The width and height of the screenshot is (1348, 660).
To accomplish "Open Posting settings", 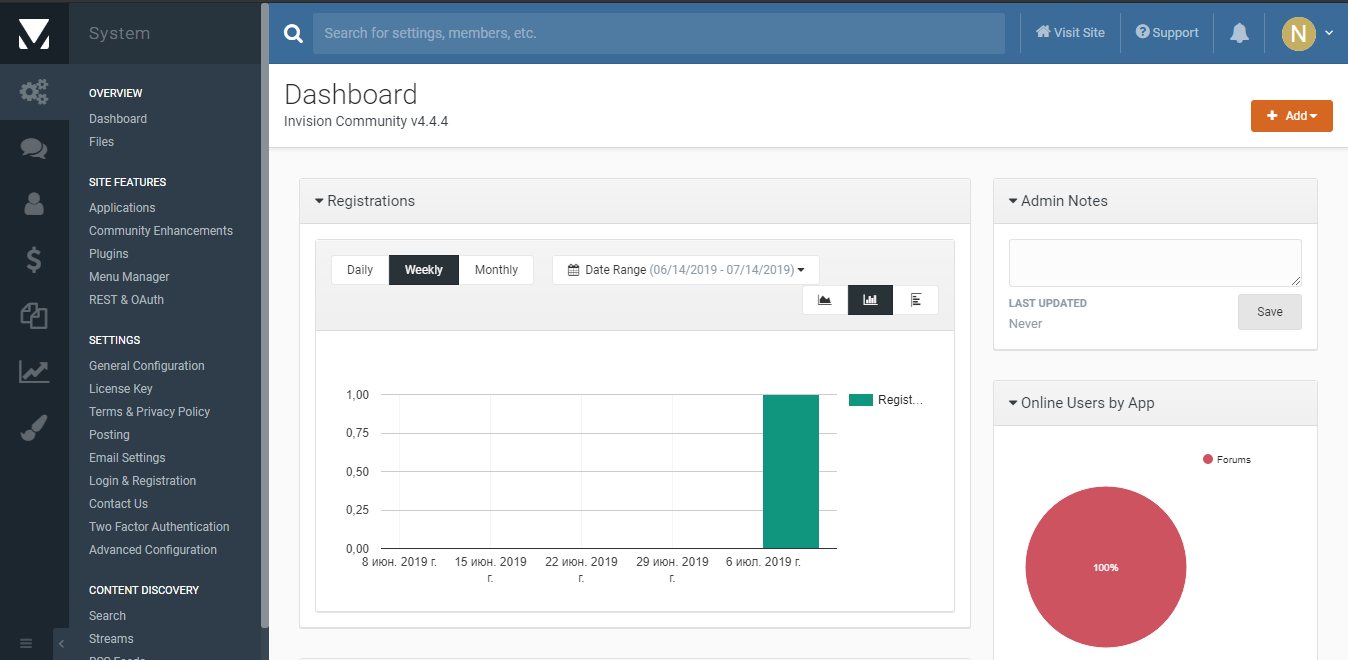I will pos(109,435).
